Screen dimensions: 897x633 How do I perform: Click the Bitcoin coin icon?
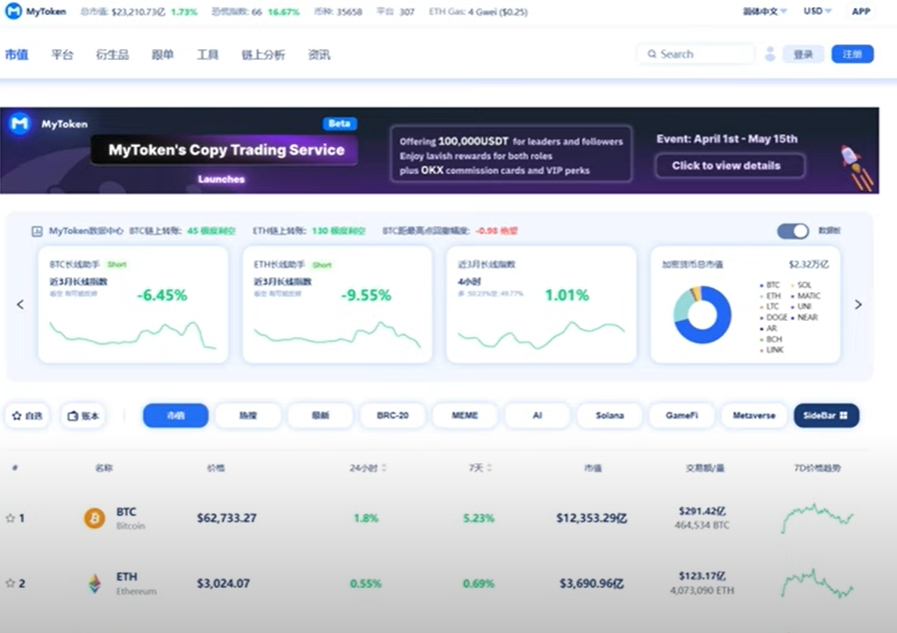click(95, 518)
